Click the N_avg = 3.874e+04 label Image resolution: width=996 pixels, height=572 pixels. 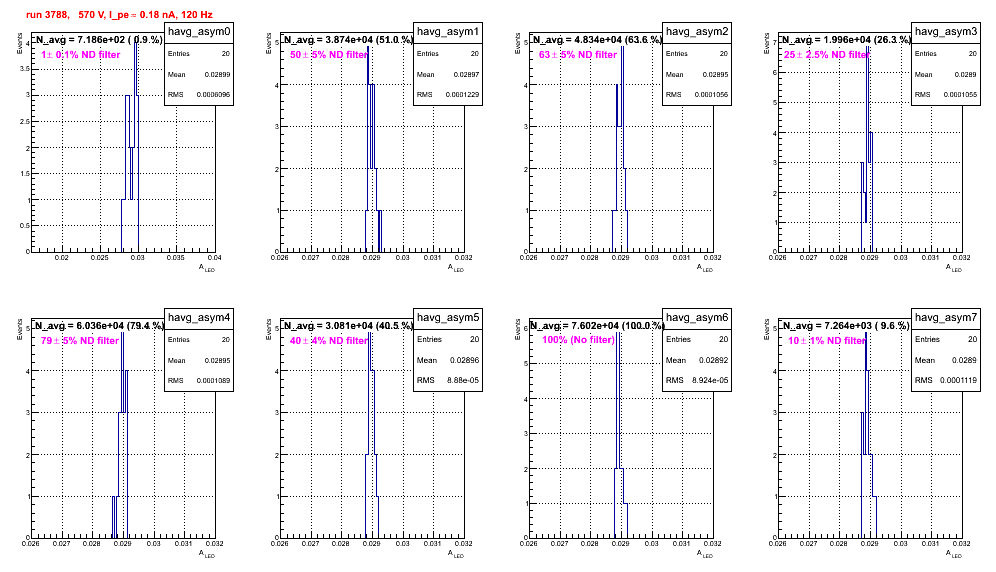(x=347, y=40)
